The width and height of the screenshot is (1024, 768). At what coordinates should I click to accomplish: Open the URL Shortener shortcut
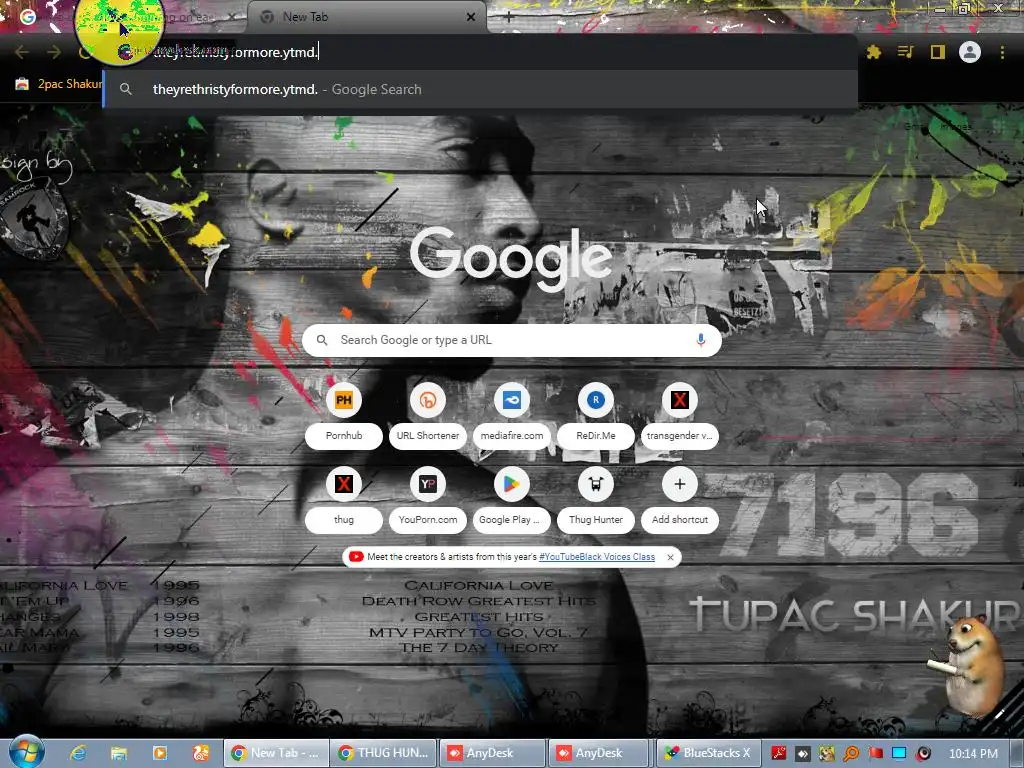(x=428, y=415)
